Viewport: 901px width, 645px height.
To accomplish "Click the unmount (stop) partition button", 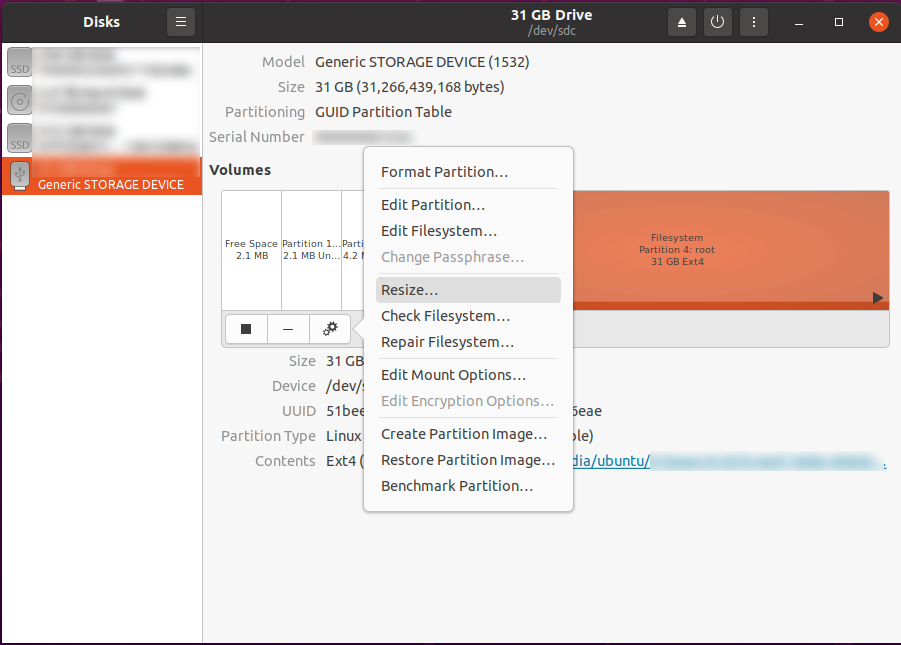I will 246,329.
